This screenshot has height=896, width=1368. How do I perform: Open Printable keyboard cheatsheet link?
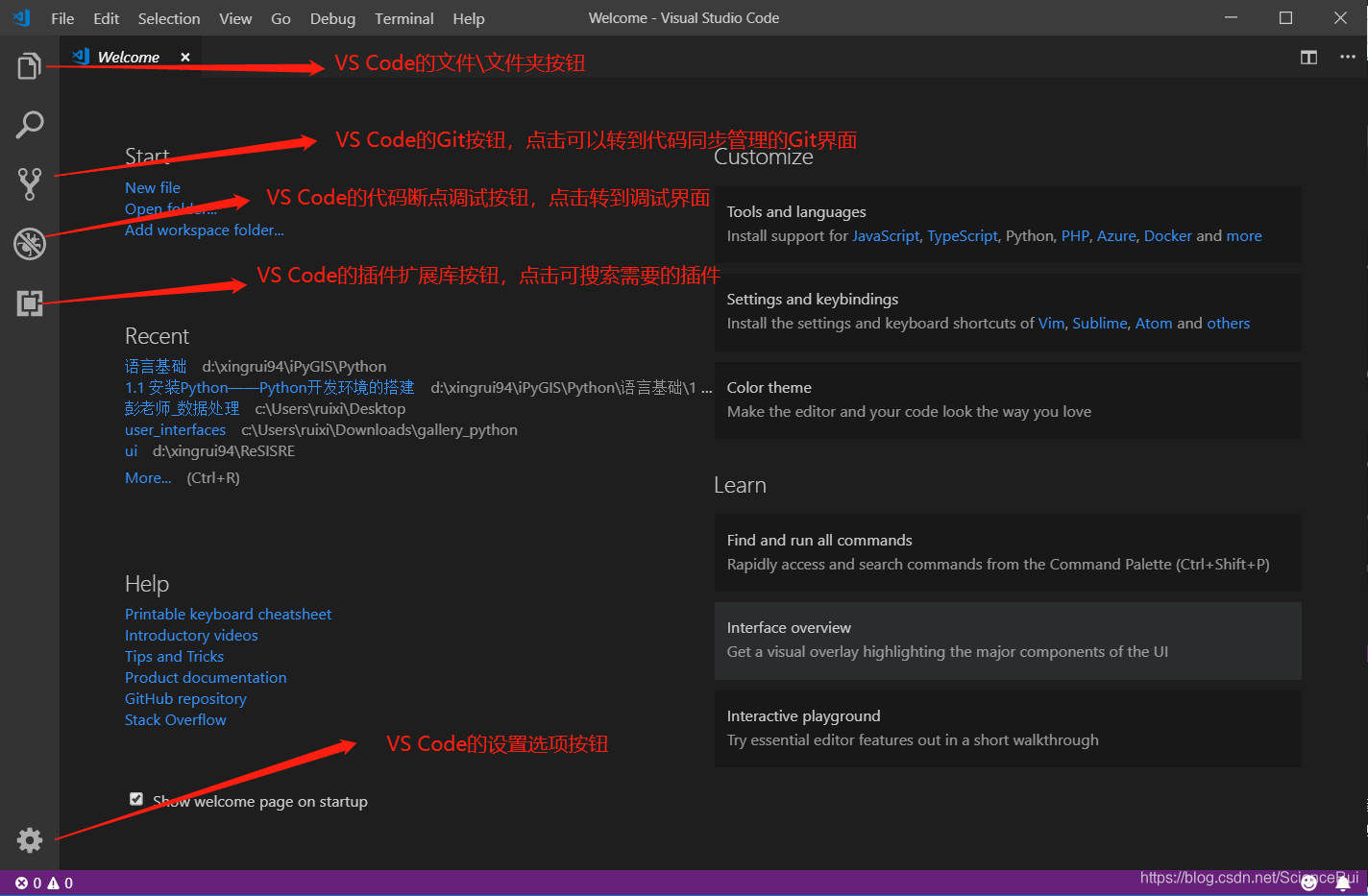228,614
